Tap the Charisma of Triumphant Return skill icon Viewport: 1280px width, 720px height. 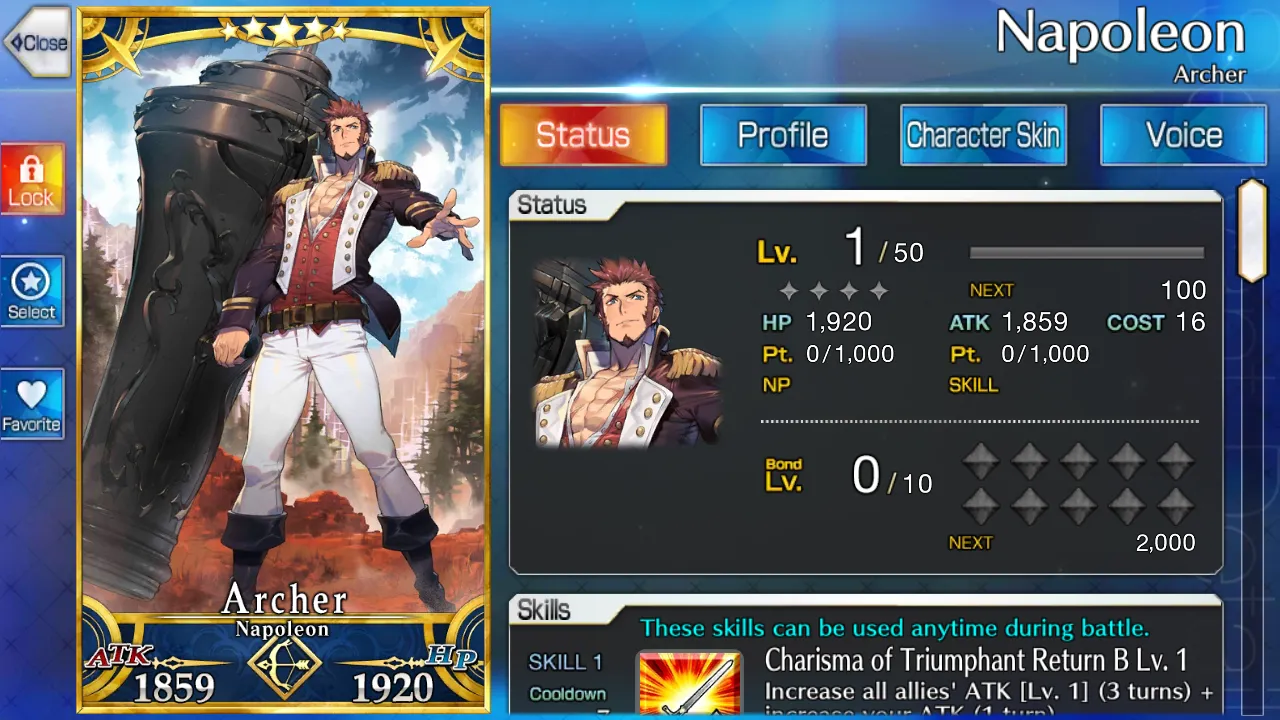pyautogui.click(x=690, y=684)
